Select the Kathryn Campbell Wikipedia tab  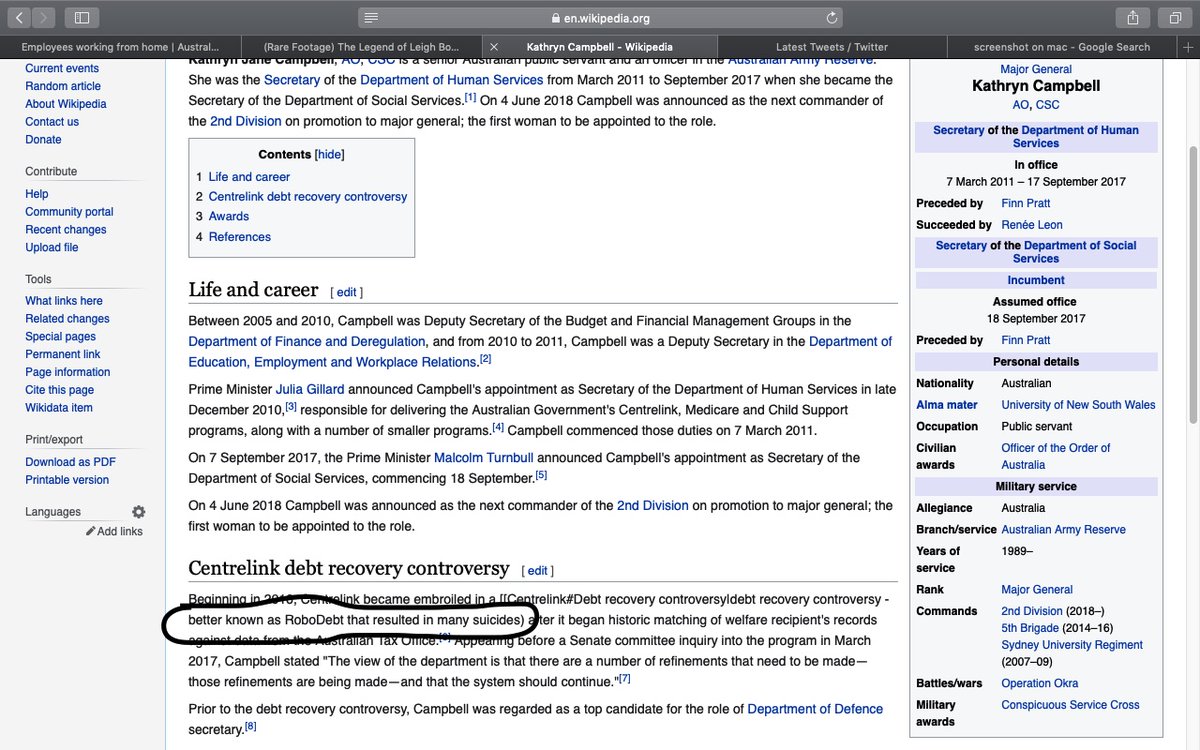pos(599,47)
